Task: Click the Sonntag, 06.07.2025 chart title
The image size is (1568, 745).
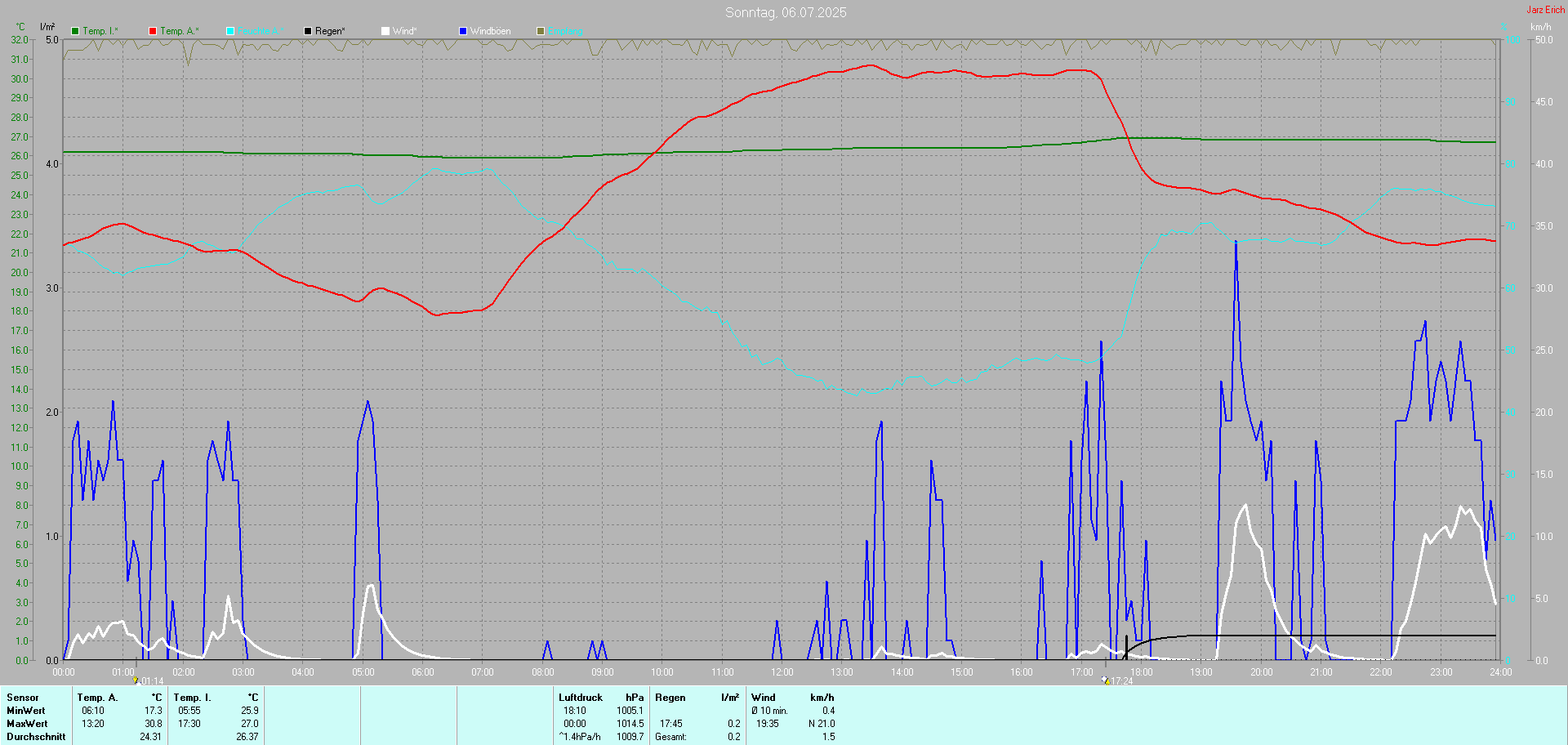Action: coord(786,12)
